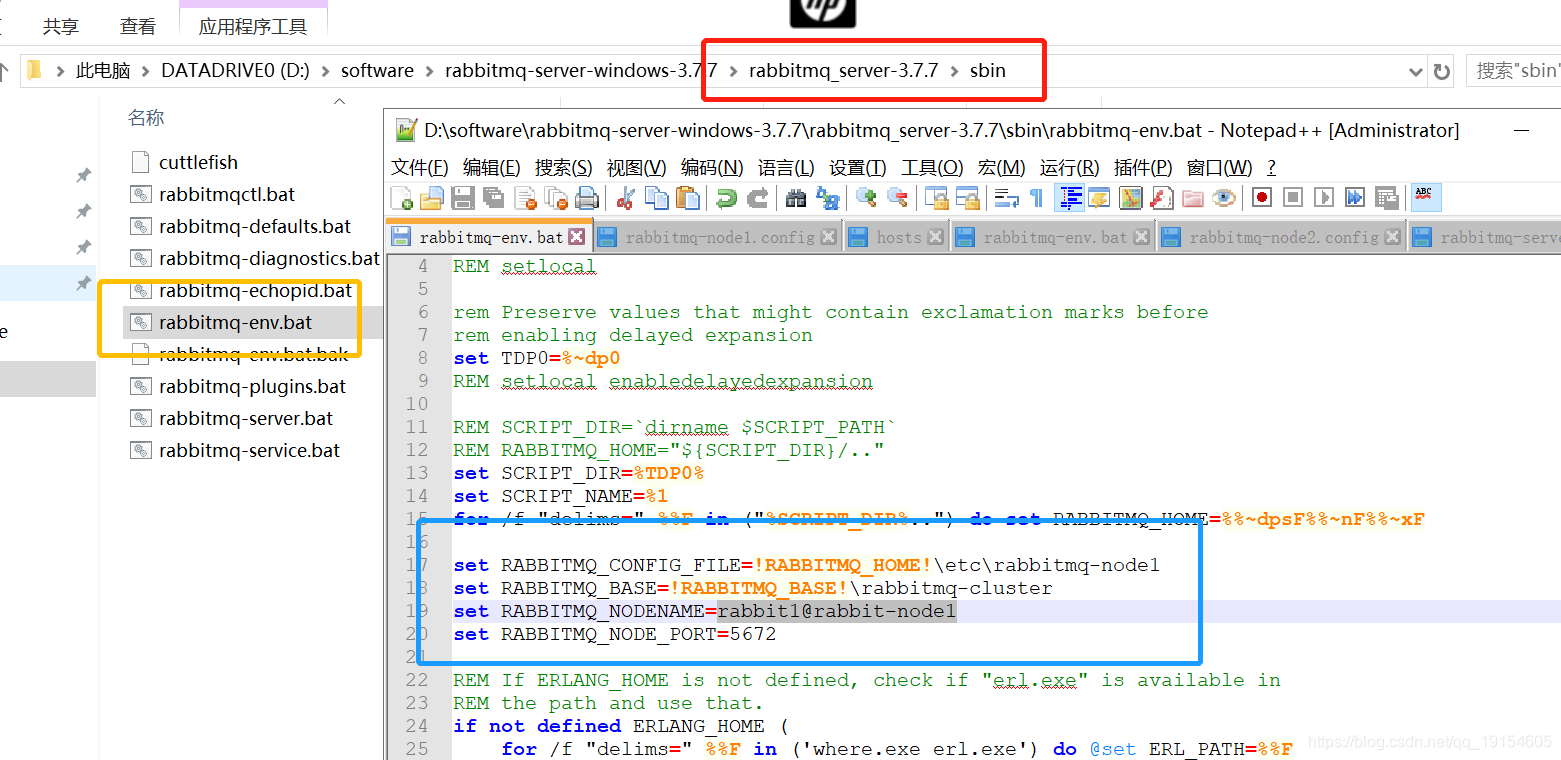Click the Paste clipboard toolbar icon
Screen dimensions: 1561x760
tap(687, 198)
